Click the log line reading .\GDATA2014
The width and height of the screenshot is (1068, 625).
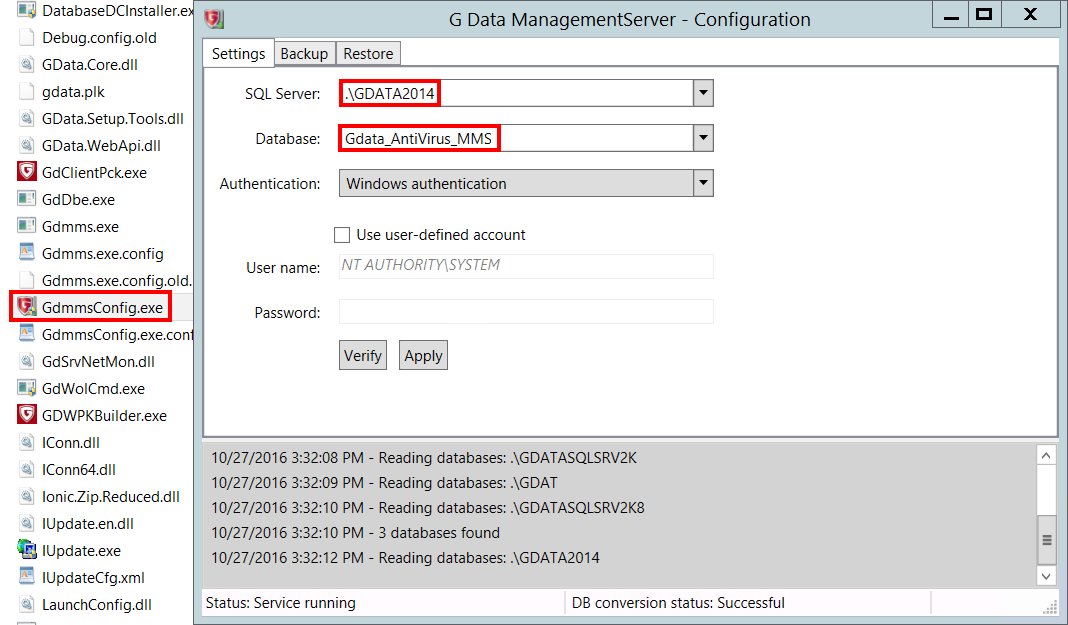point(405,558)
